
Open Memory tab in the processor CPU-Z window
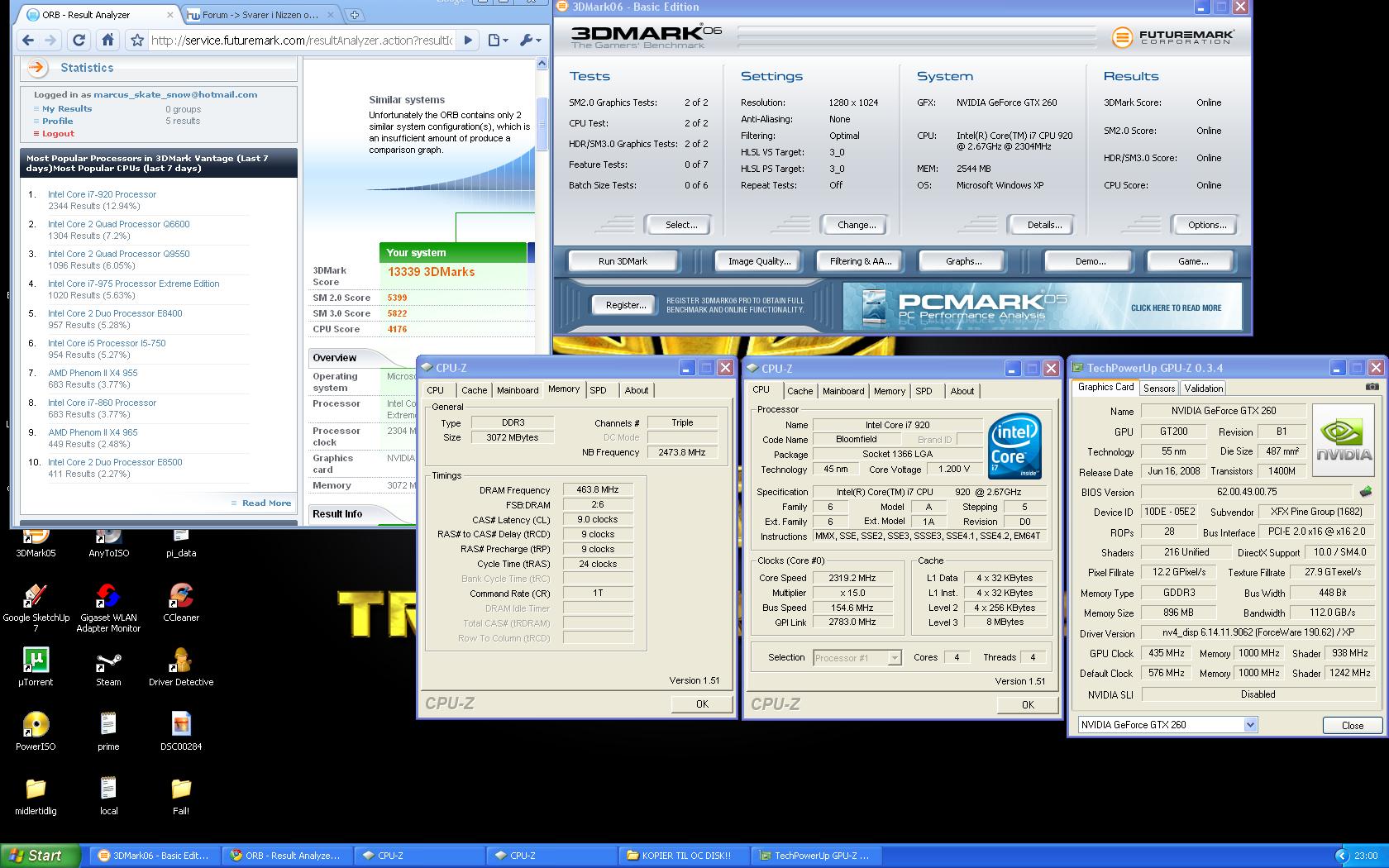[890, 391]
